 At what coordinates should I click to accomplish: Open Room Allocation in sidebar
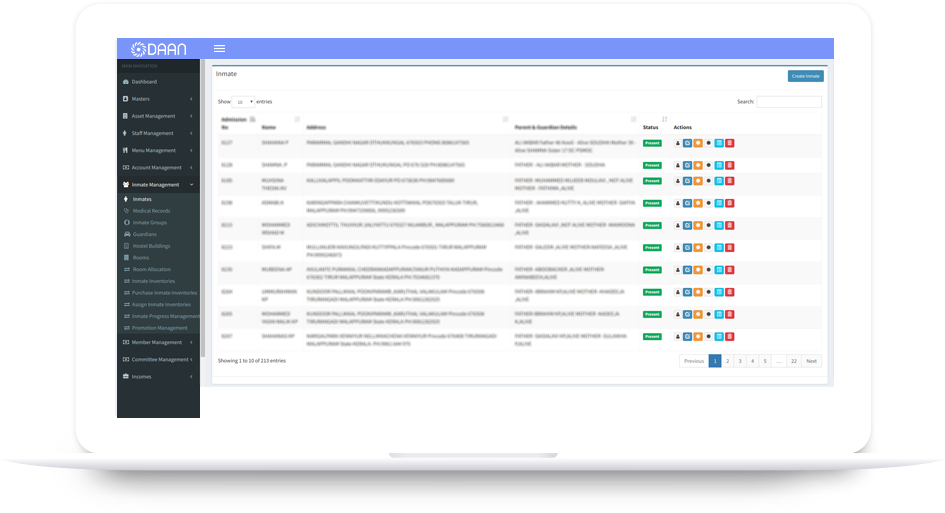(153, 269)
